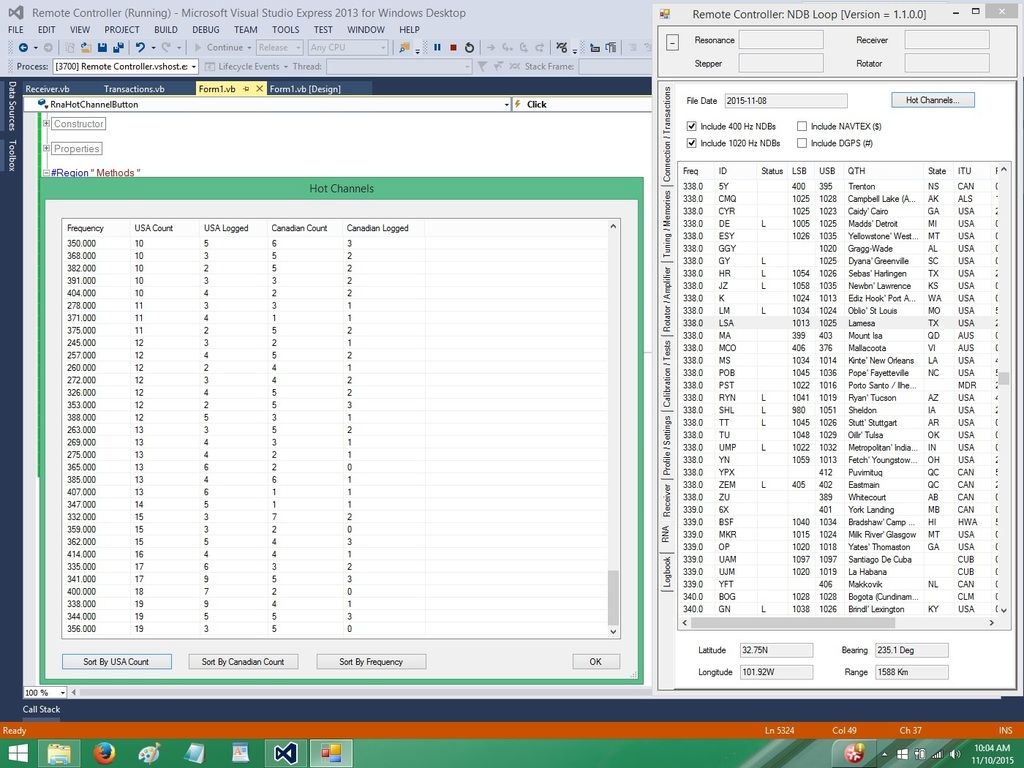1024x768 pixels.
Task: Click the NDB list vertical scrollbar thumb
Action: (1004, 379)
